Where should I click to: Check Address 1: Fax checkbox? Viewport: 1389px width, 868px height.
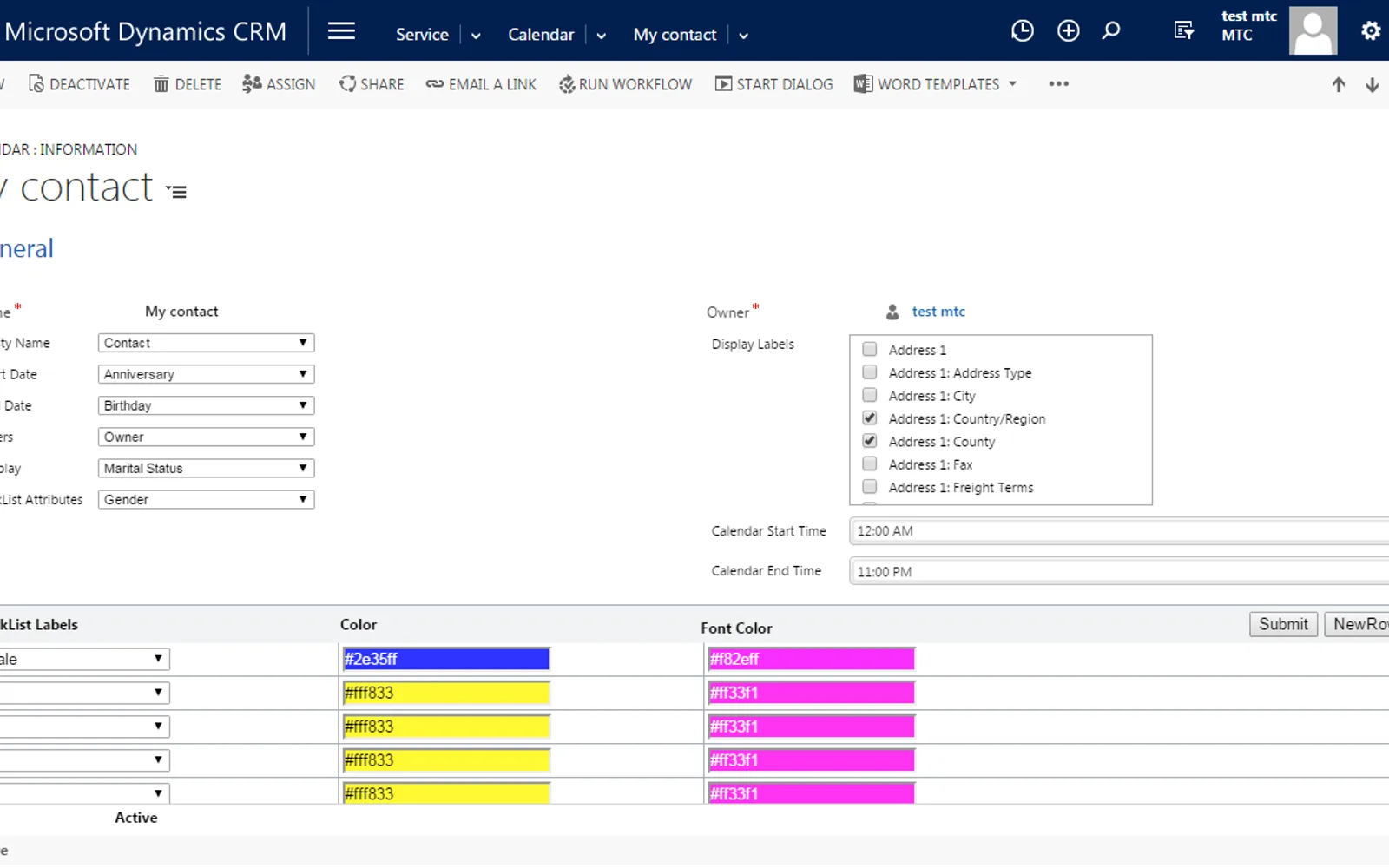[x=870, y=464]
